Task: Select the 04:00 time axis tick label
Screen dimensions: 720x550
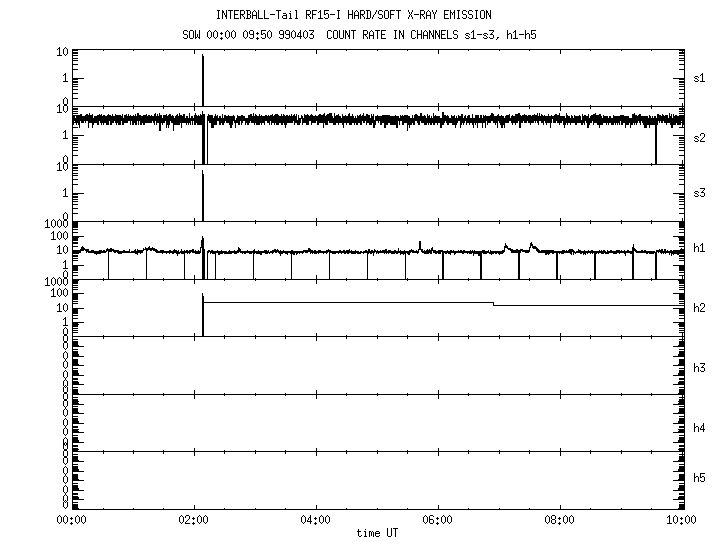Action: point(315,520)
